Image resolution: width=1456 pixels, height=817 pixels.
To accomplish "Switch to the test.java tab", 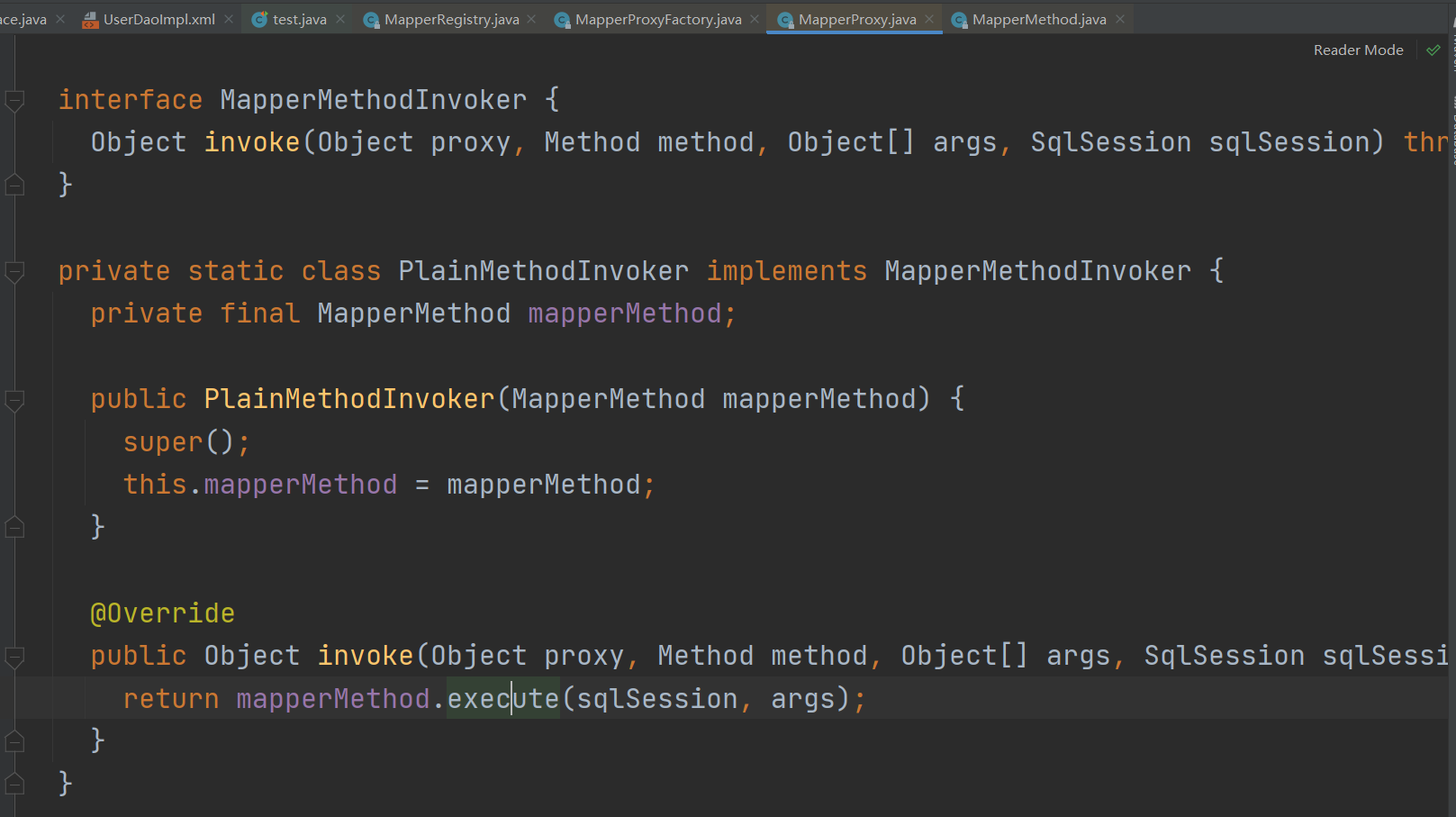I will (300, 19).
